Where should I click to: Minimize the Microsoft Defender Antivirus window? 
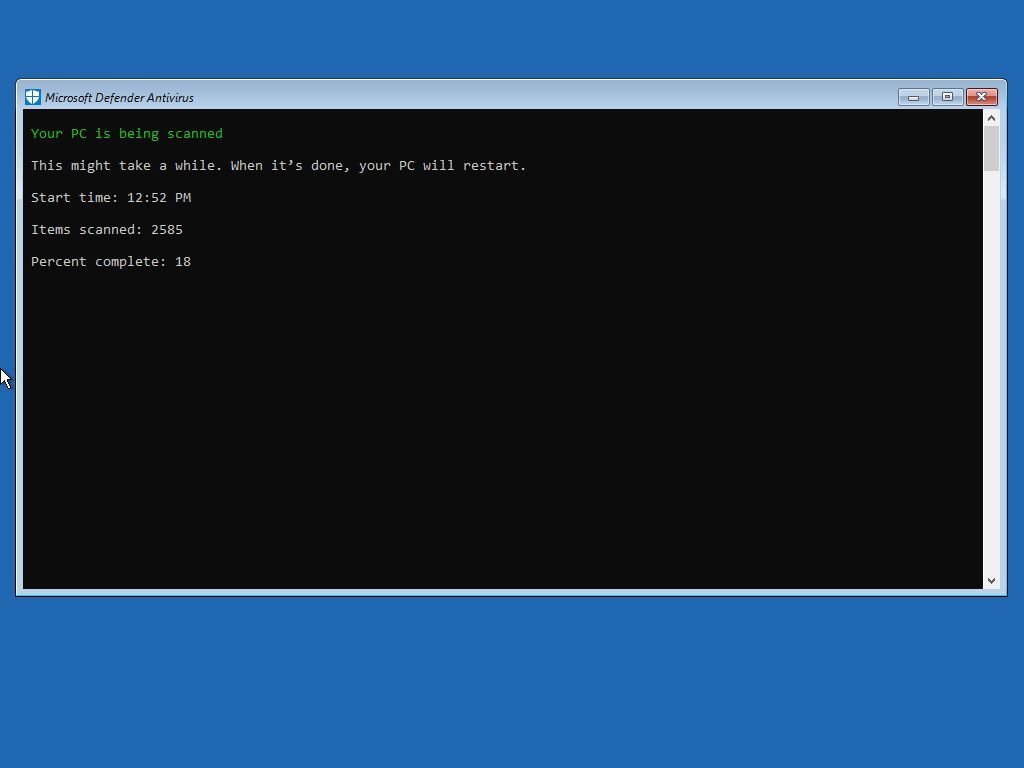tap(914, 97)
